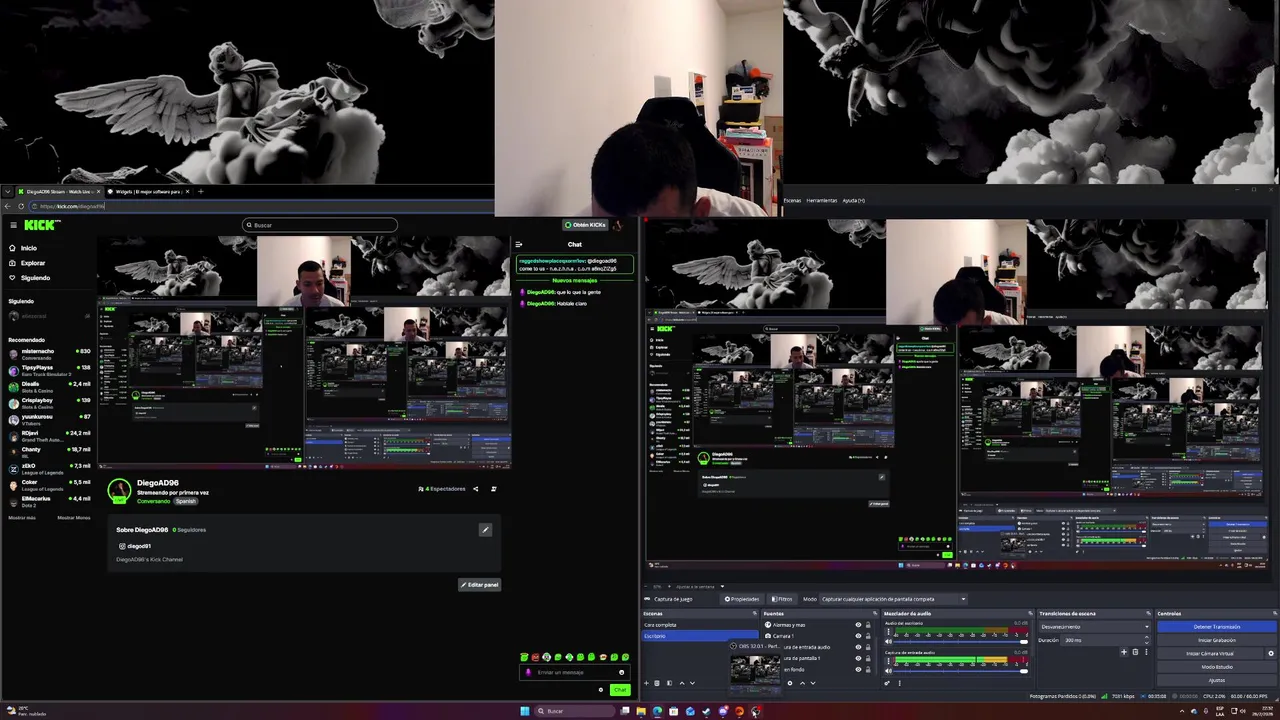Click Iniciar Grabación button

(1217, 640)
